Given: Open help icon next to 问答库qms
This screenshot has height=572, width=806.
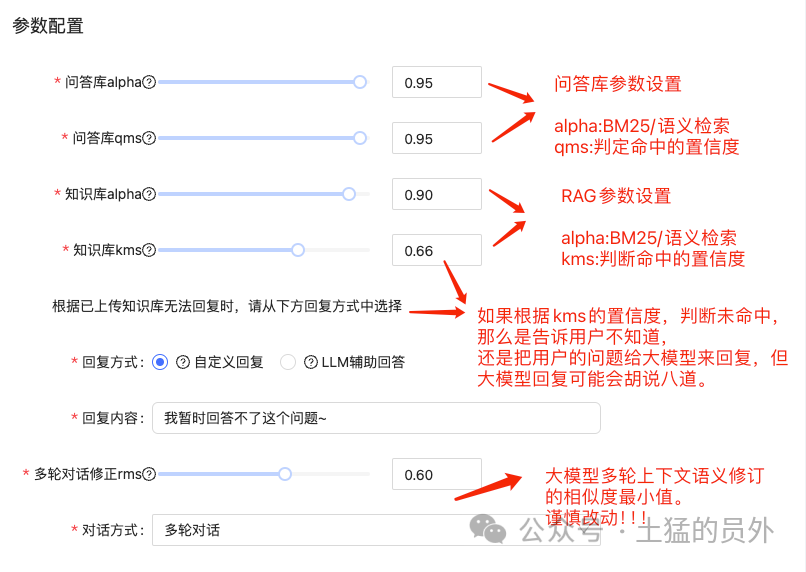Looking at the screenshot, I should pos(149,138).
